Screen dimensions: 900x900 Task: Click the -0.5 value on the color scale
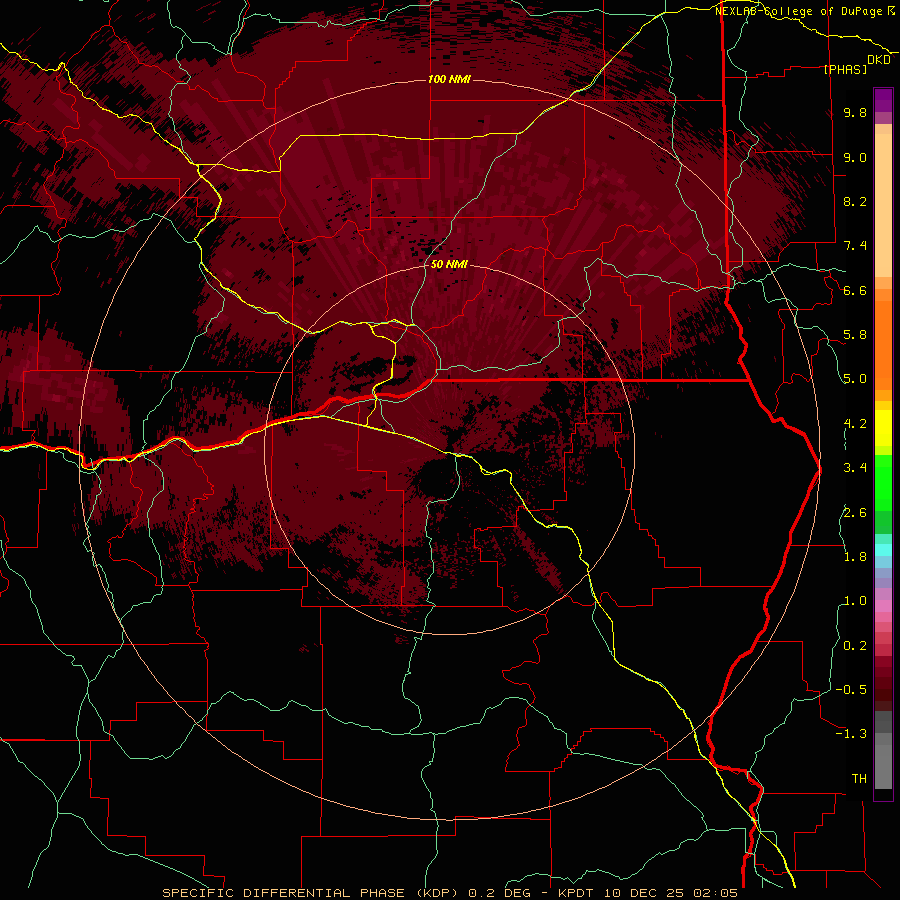pyautogui.click(x=851, y=690)
